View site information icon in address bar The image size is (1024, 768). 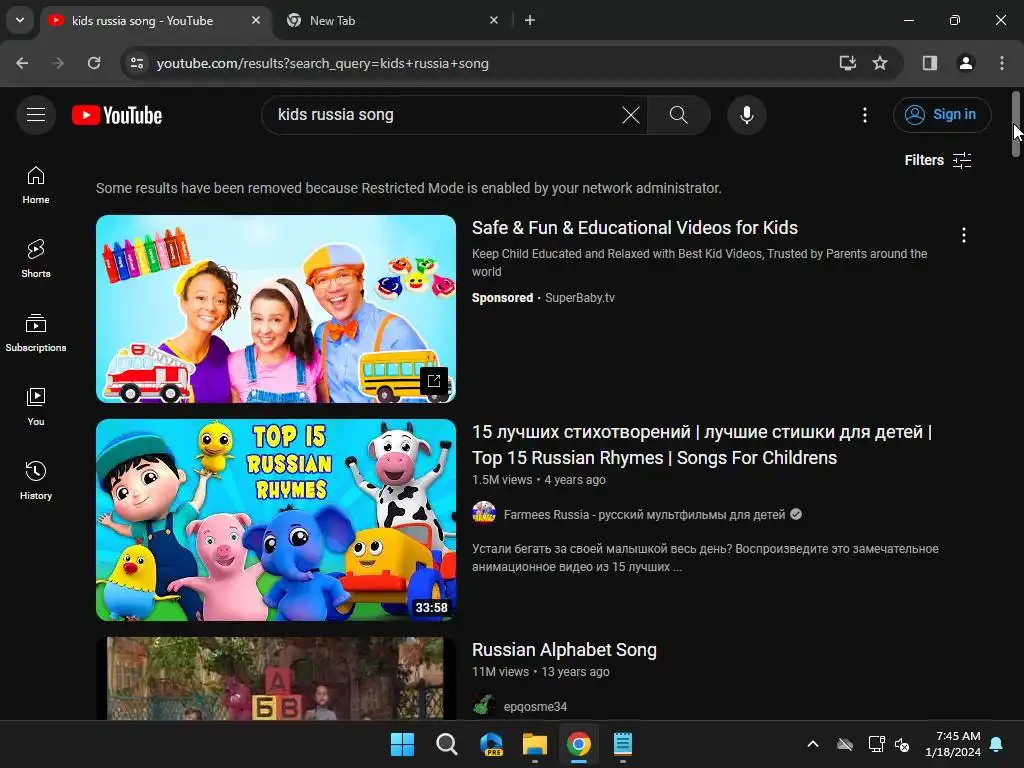(x=137, y=63)
